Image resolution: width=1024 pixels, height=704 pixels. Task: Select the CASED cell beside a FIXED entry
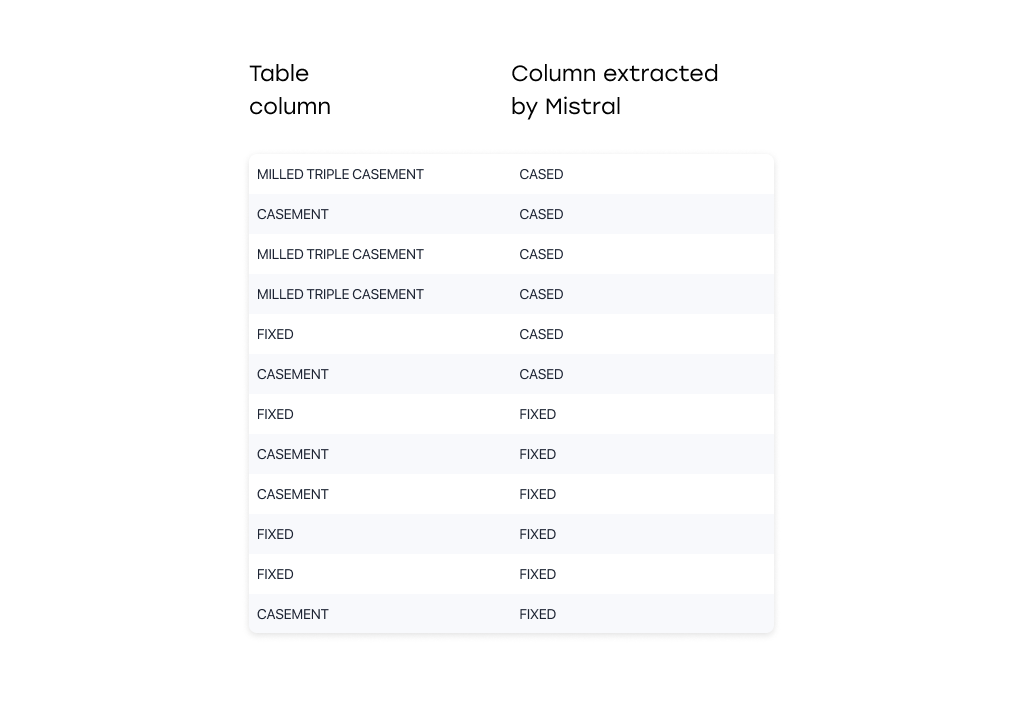point(541,334)
